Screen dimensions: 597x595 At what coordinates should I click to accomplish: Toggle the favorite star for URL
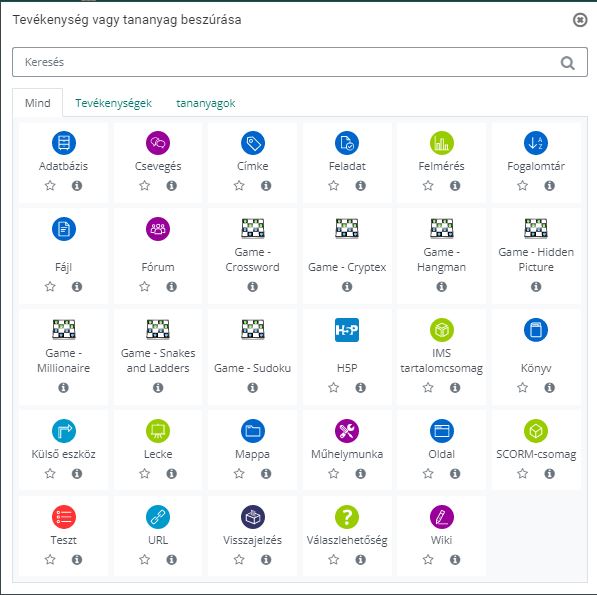coord(145,560)
